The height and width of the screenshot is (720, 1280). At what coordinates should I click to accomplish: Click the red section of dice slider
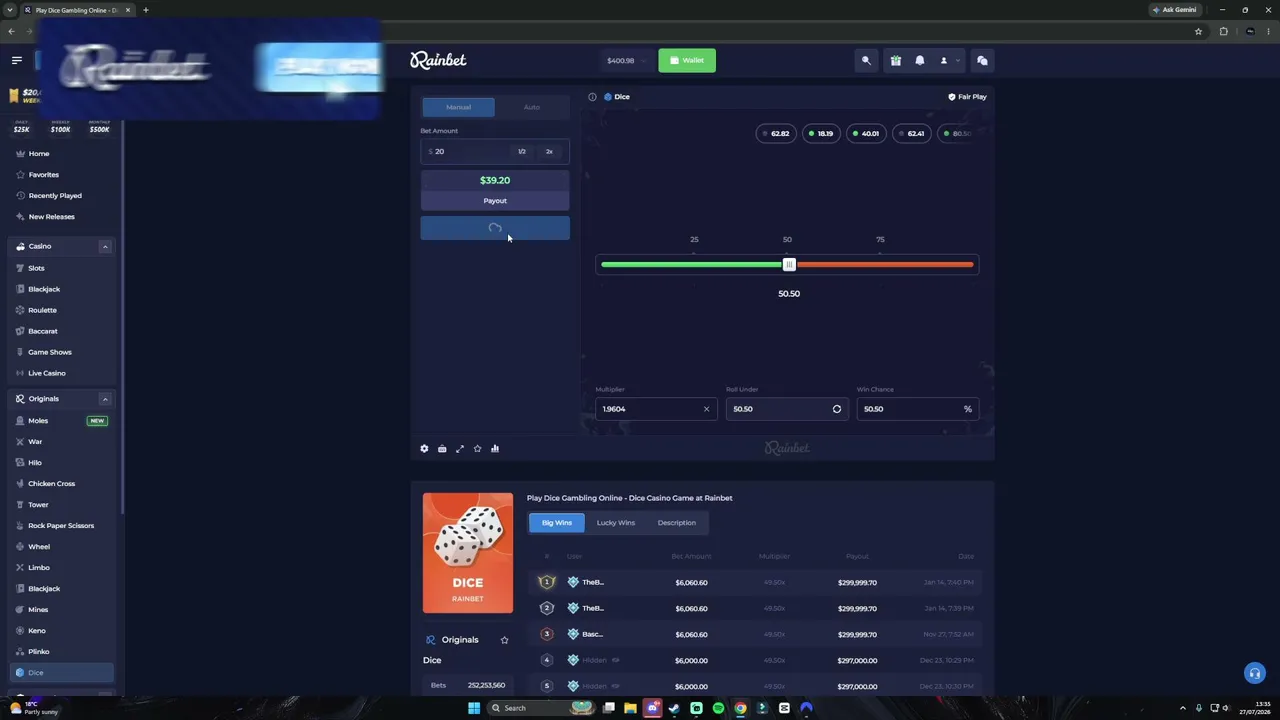[884, 265]
